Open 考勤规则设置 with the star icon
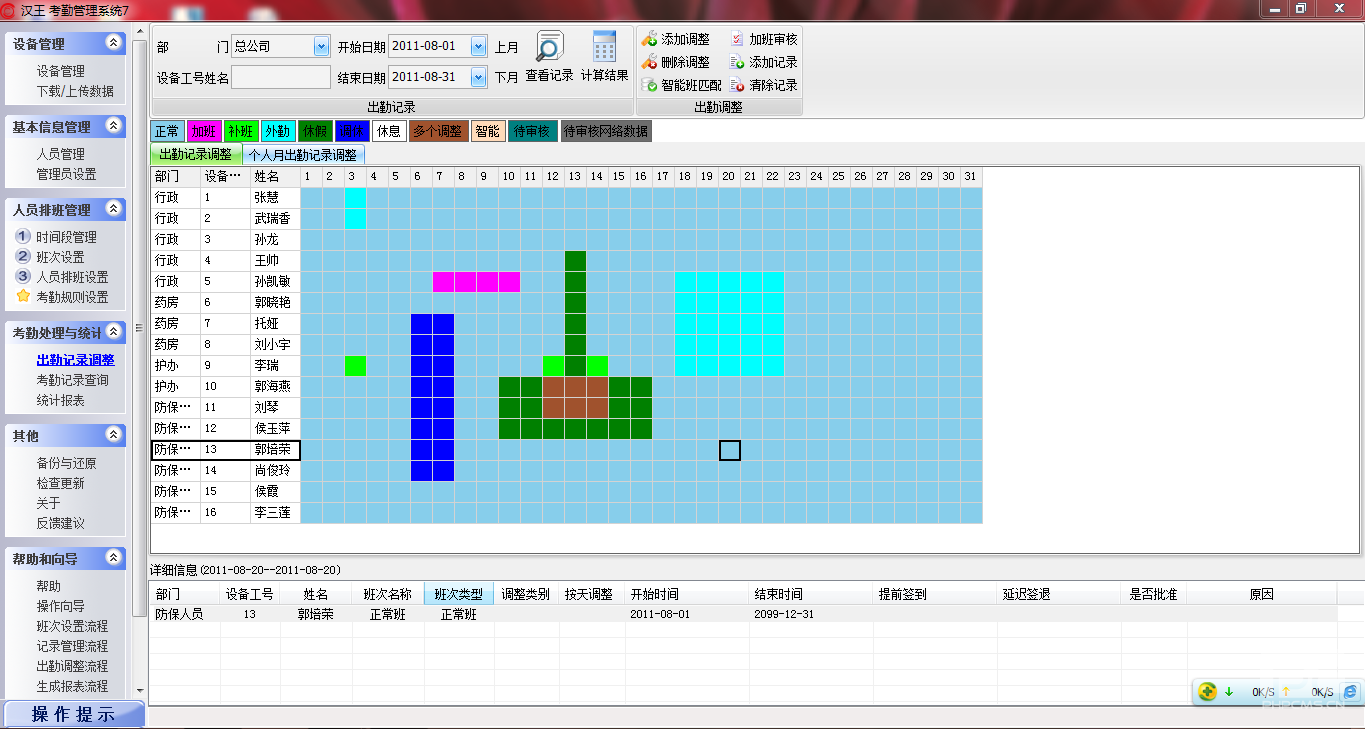Image resolution: width=1365 pixels, height=729 pixels. coord(23,297)
